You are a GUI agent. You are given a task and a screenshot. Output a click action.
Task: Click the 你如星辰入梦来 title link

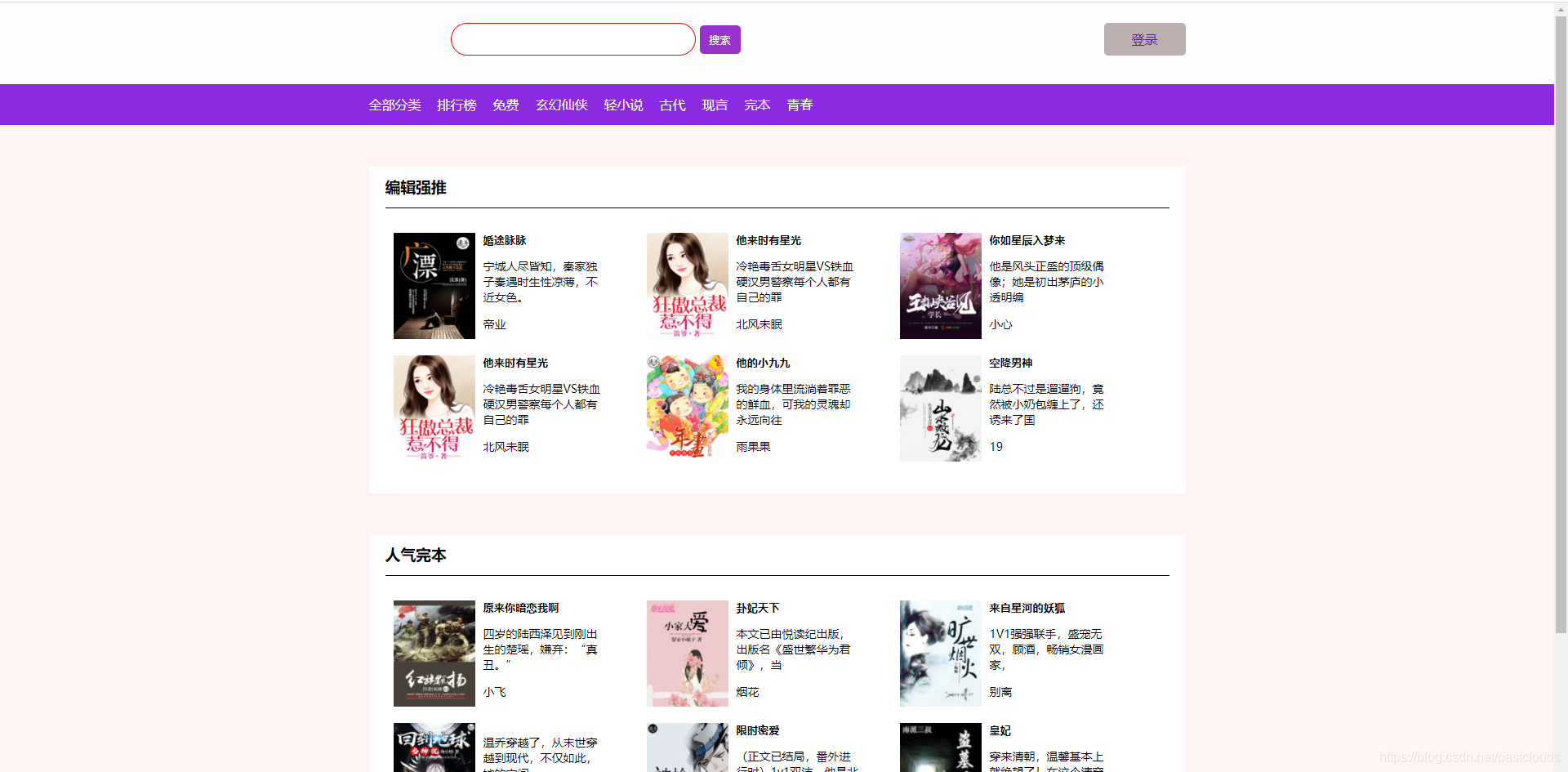(1027, 240)
